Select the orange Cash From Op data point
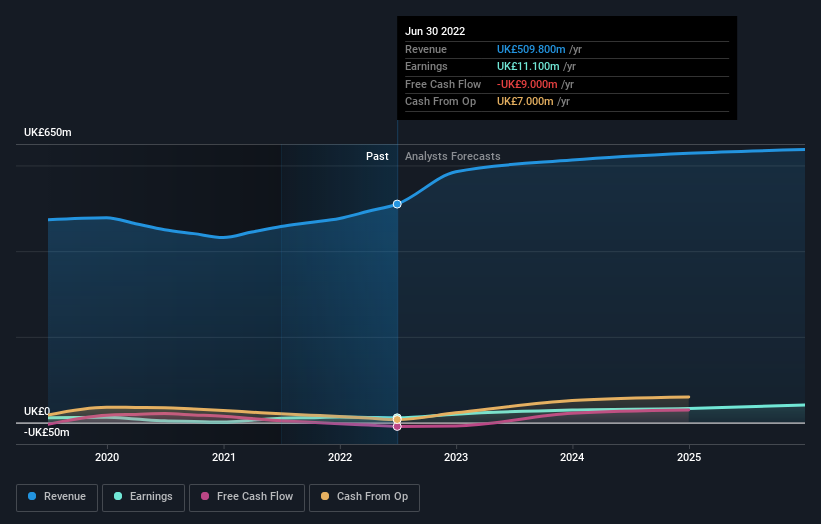Image resolution: width=821 pixels, height=524 pixels. click(397, 419)
